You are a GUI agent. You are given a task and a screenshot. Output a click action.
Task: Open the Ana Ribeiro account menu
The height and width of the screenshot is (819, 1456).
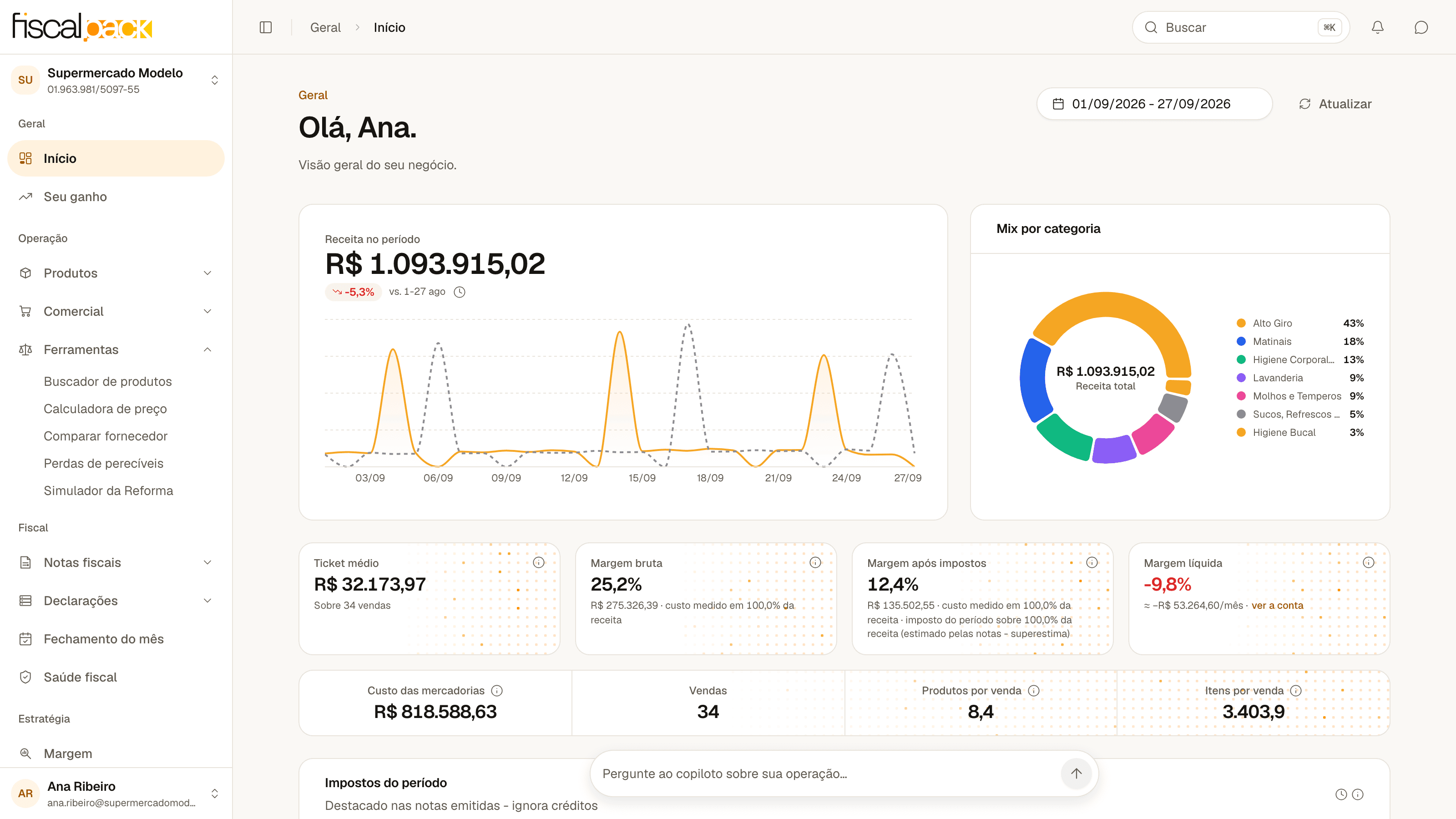coord(116,794)
